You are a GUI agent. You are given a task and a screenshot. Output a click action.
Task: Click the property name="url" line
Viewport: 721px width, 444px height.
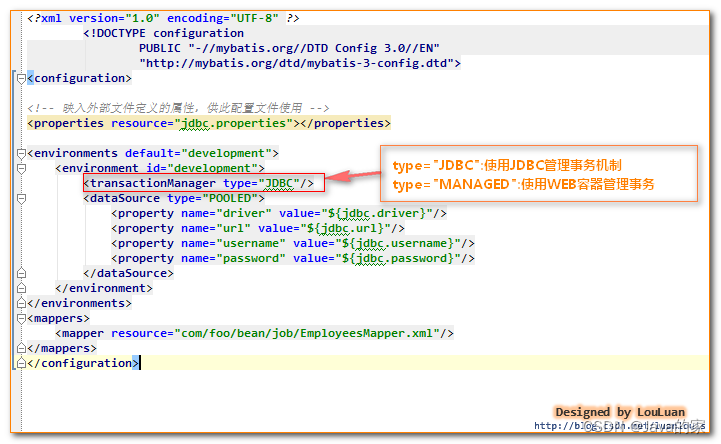click(258, 228)
